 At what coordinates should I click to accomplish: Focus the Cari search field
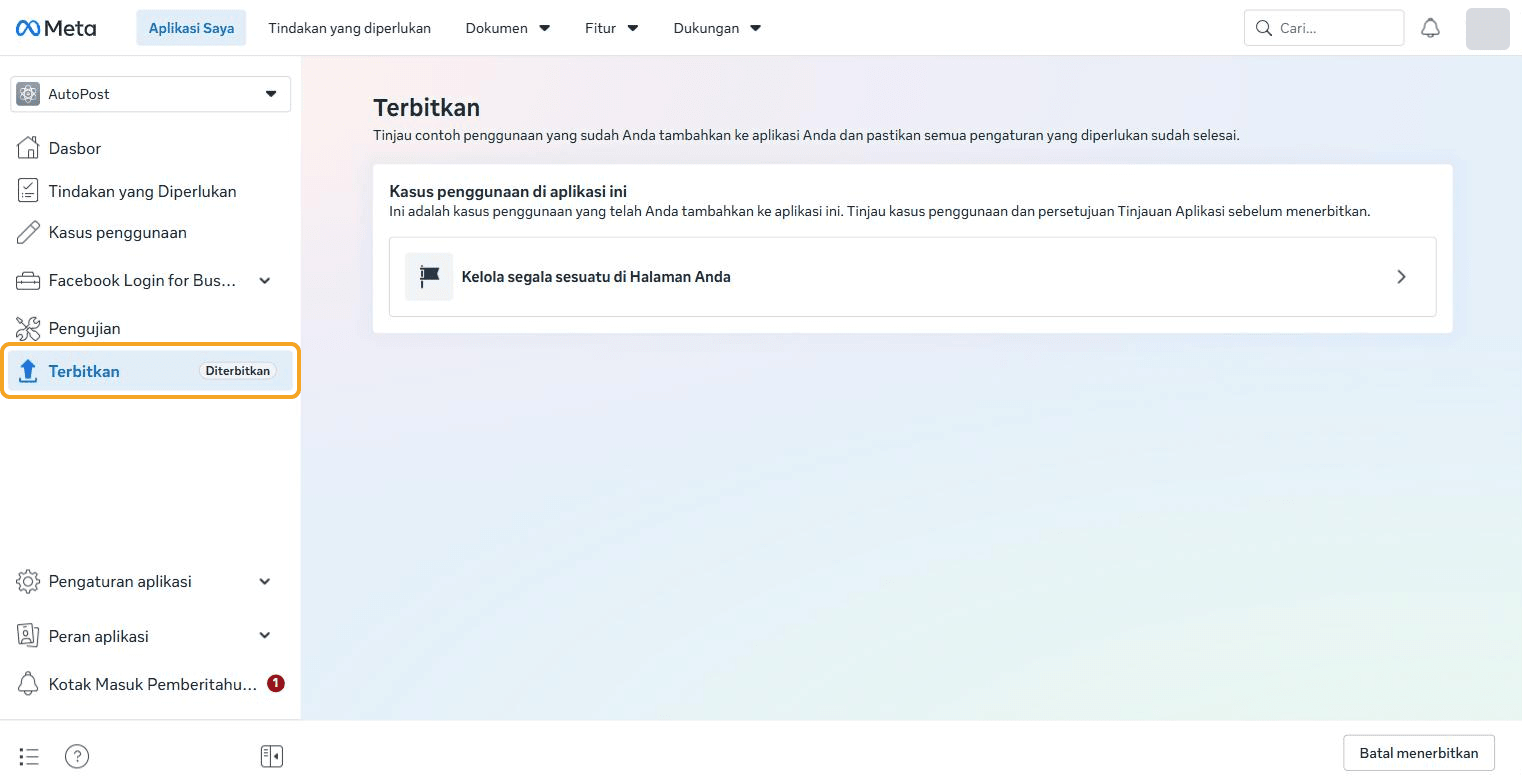(1324, 28)
